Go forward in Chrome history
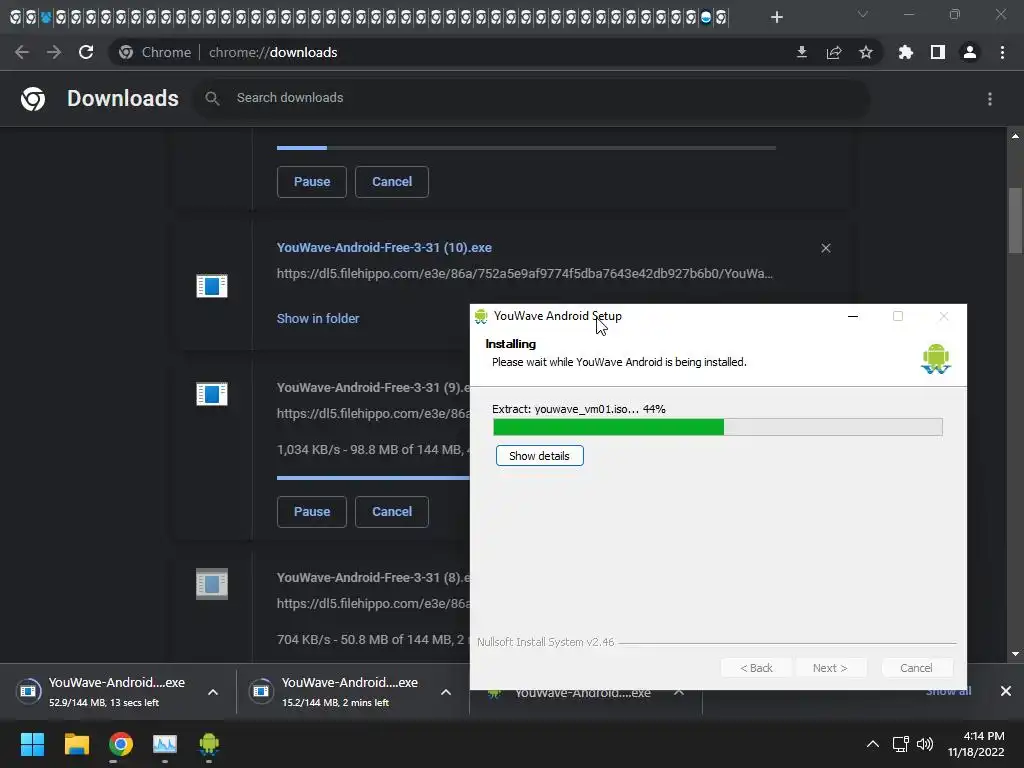Viewport: 1024px width, 768px height. click(54, 52)
